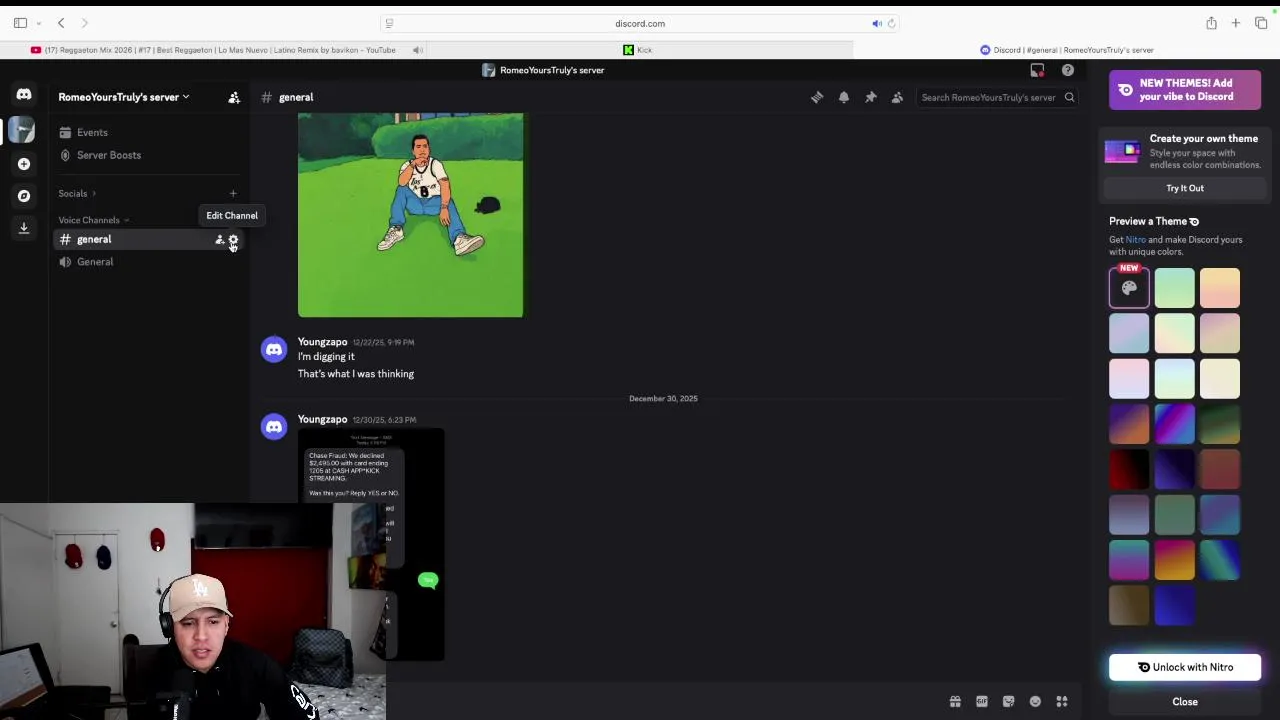Open sticker picker icon
1280x720 pixels.
coord(1009,702)
